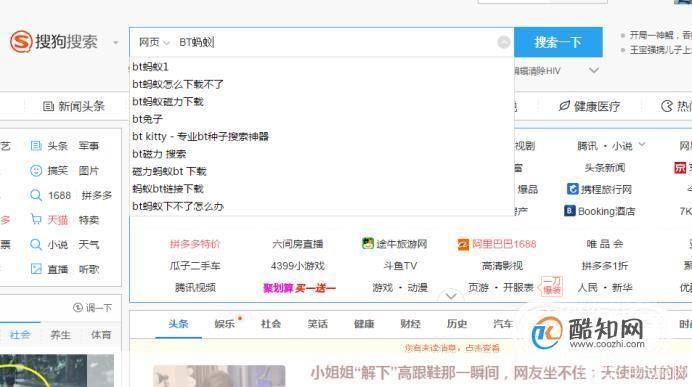This screenshot has height=387, width=692.
Task: Click the shopping cart icon beside 天猫
Action: tap(36, 219)
